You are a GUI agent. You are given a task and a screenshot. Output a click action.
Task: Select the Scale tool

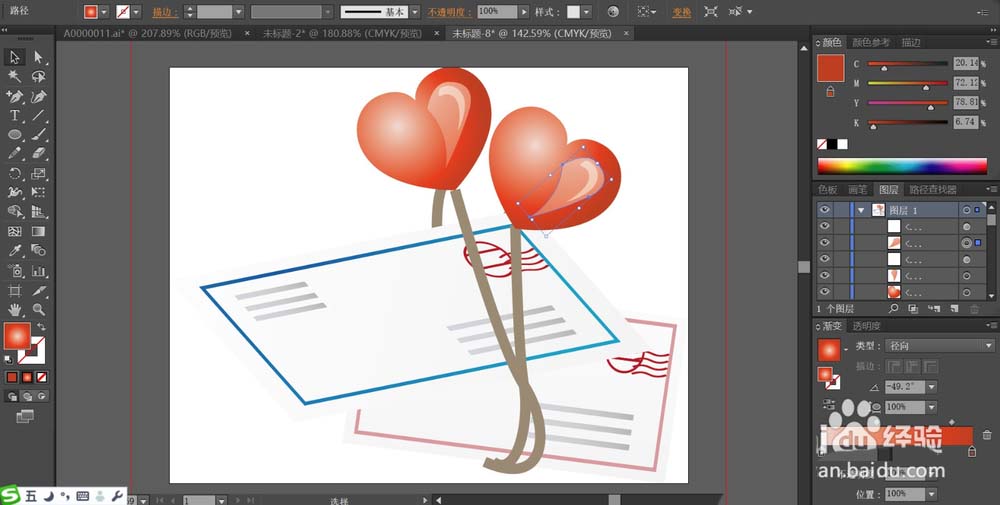(38, 173)
